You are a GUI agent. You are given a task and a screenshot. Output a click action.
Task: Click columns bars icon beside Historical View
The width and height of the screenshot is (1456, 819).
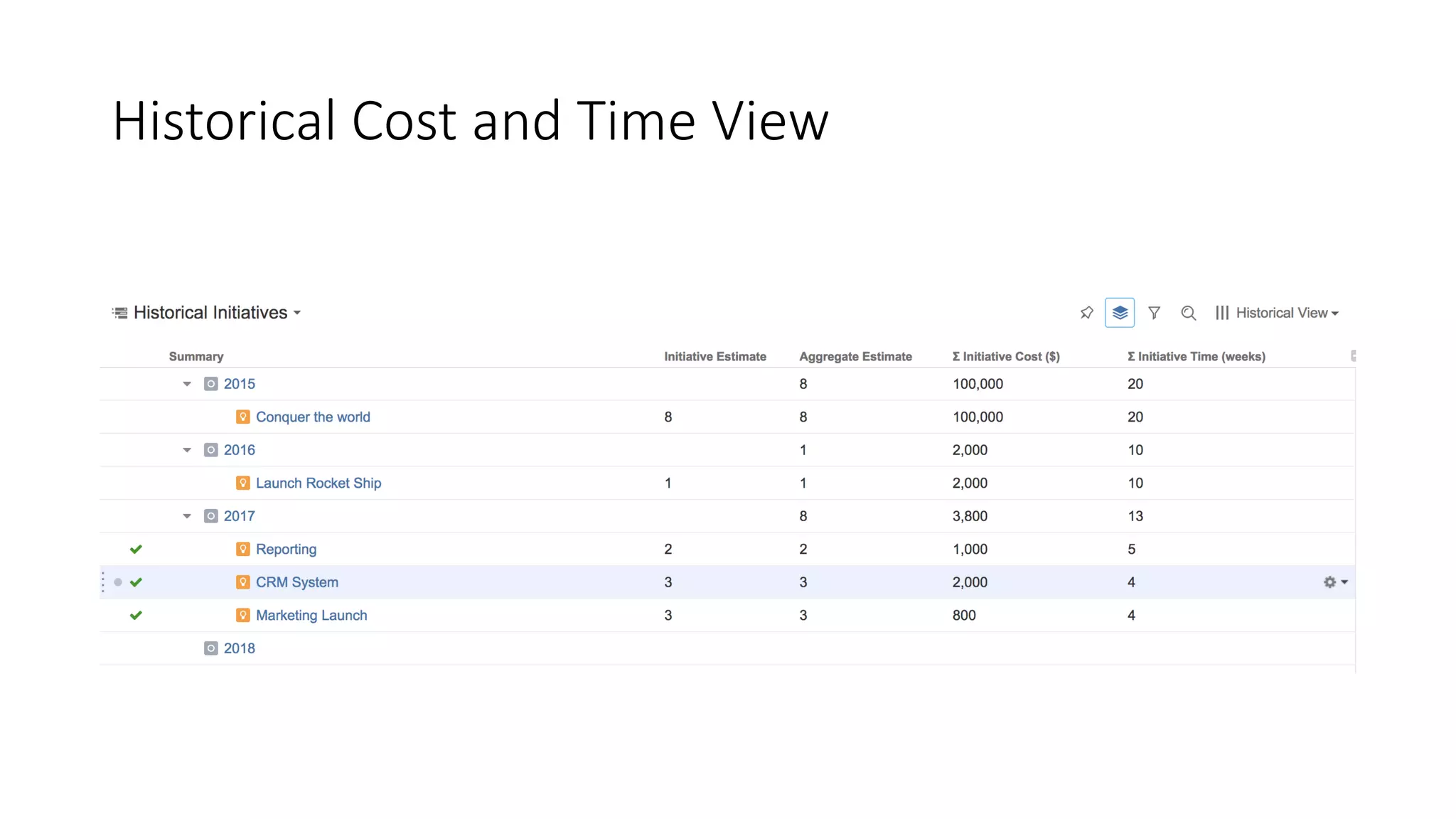coord(1222,313)
